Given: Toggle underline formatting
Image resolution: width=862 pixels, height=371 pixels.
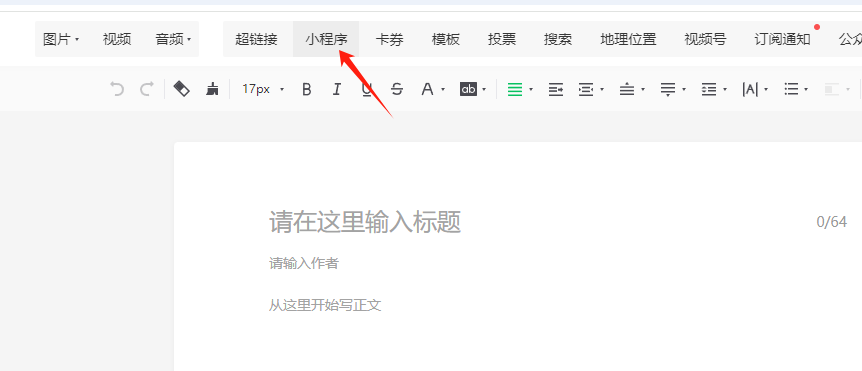Looking at the screenshot, I should point(367,89).
